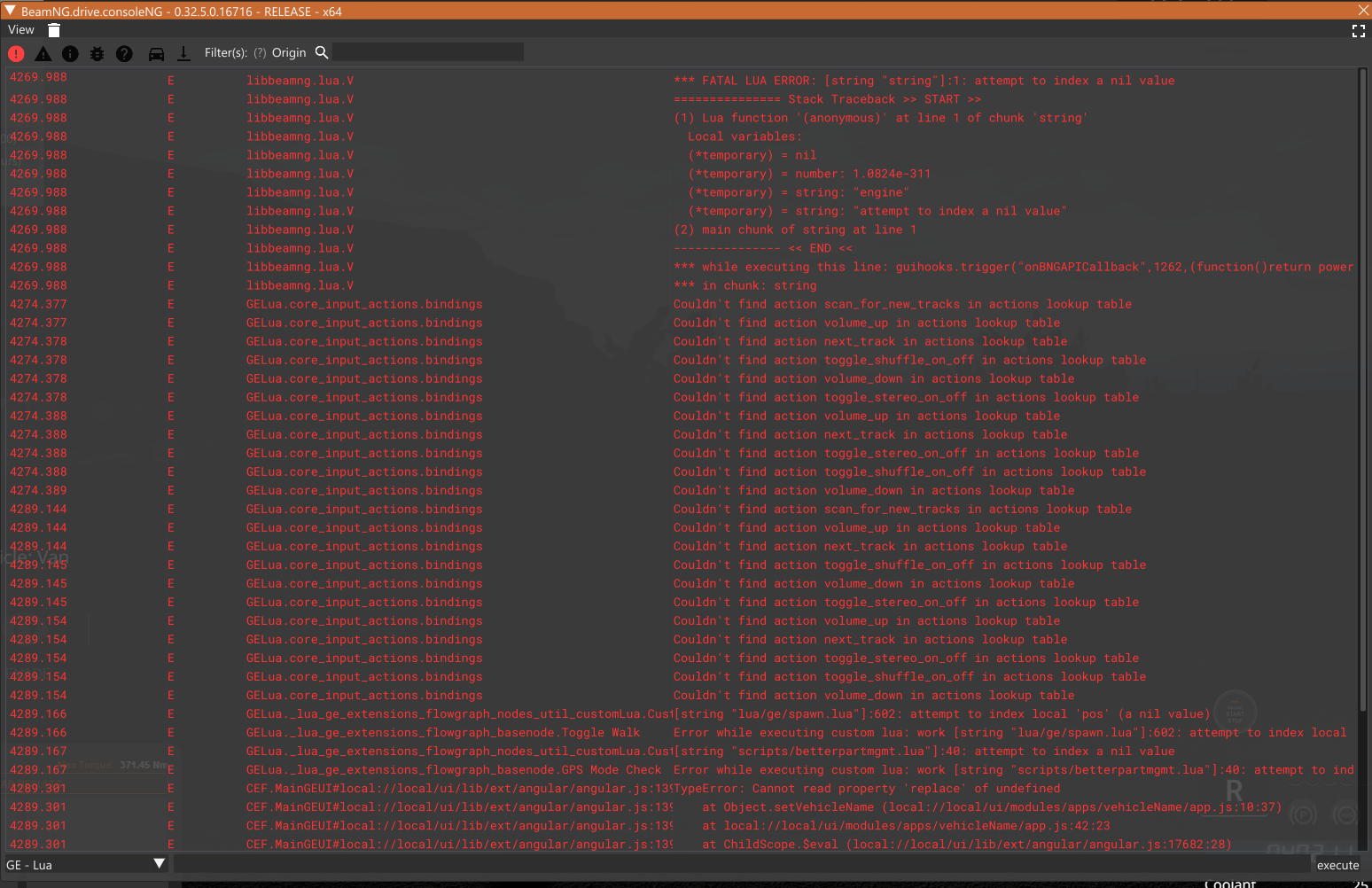The width and height of the screenshot is (1372, 888).
Task: Select the 4274.389 timestamp
Action: pos(38,490)
